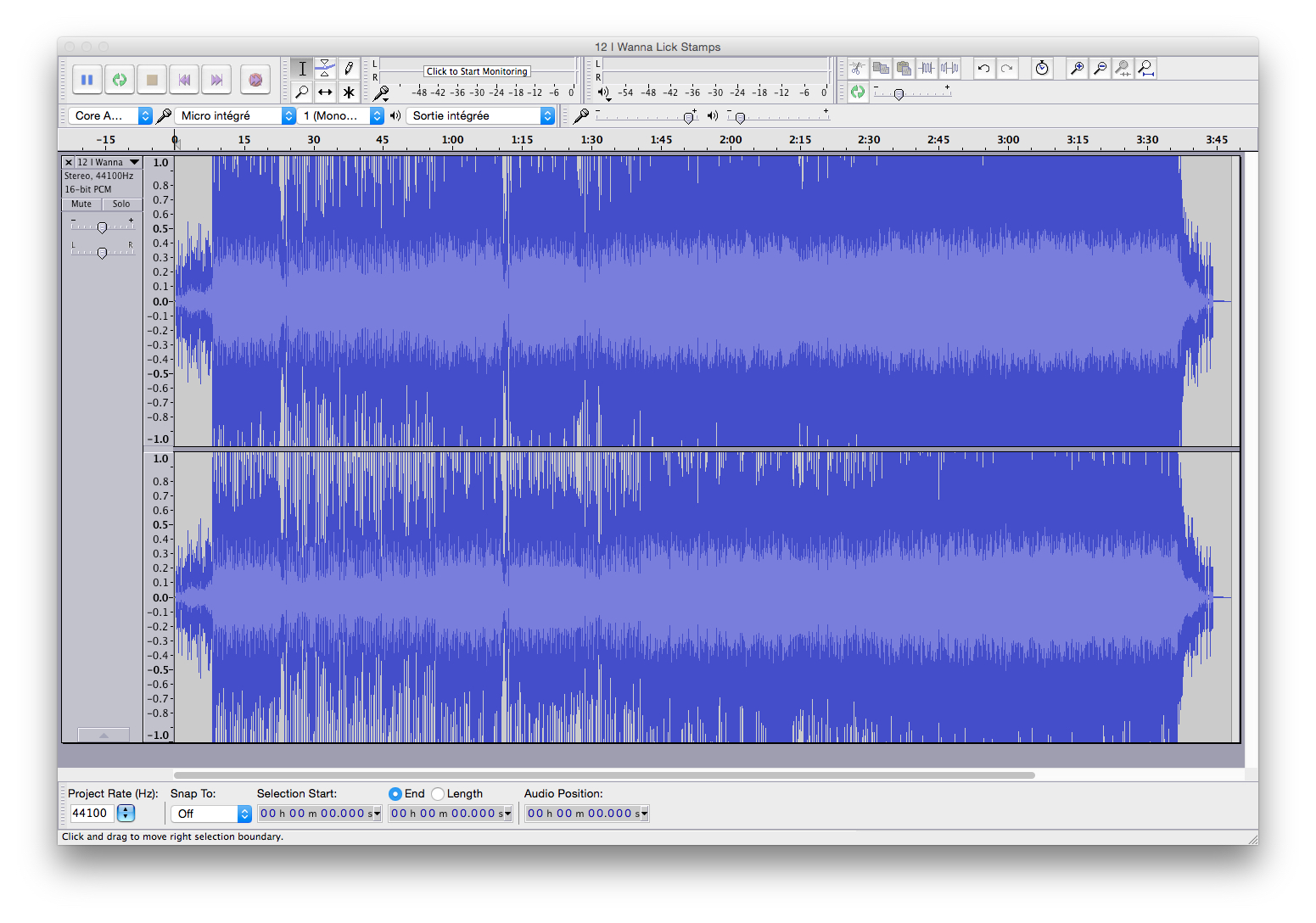The width and height of the screenshot is (1316, 923).
Task: Mute the 12 I Wanna track
Action: coord(81,204)
